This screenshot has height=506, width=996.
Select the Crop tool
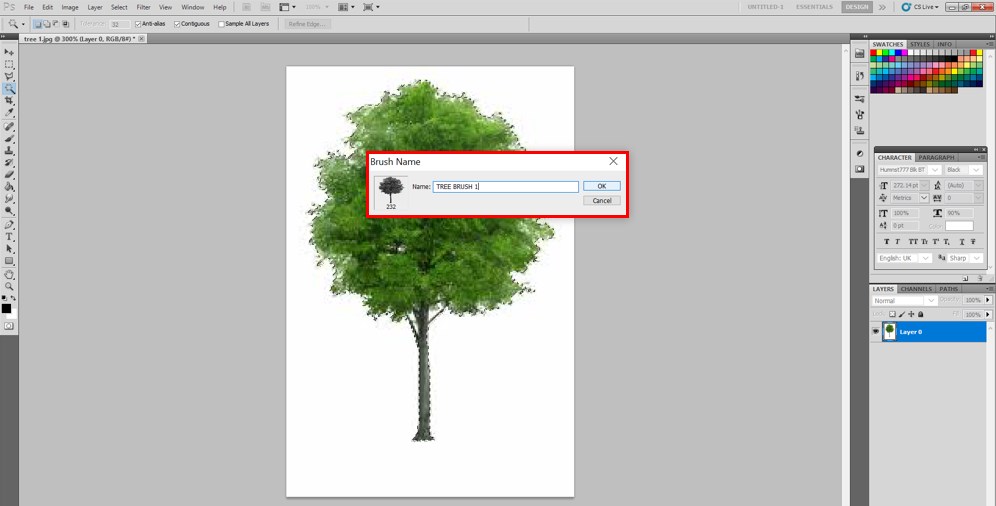point(9,100)
